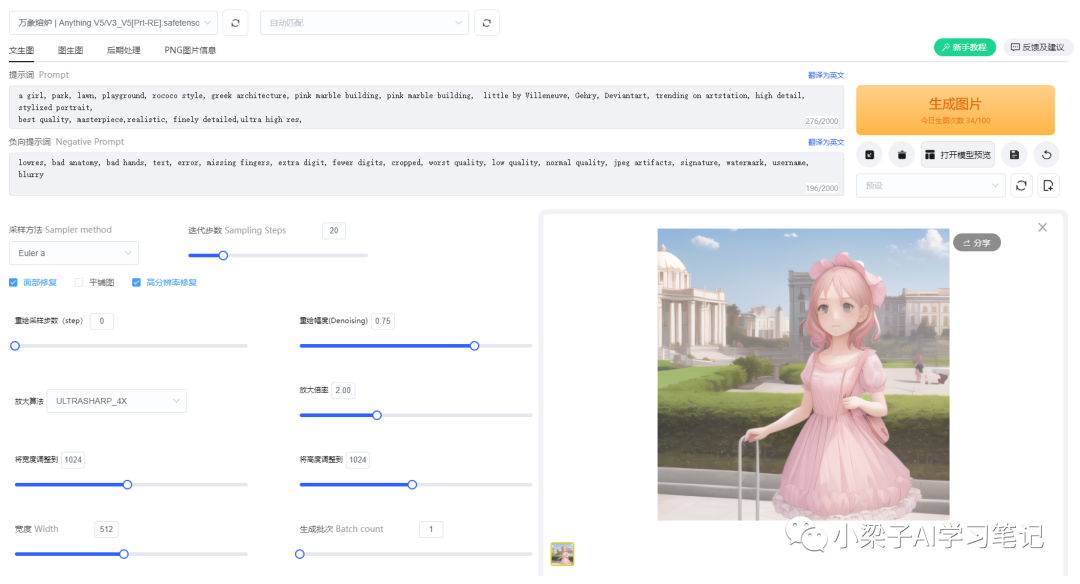The width and height of the screenshot is (1080, 584).
Task: Click the floppy disk save icon
Action: click(x=1015, y=155)
